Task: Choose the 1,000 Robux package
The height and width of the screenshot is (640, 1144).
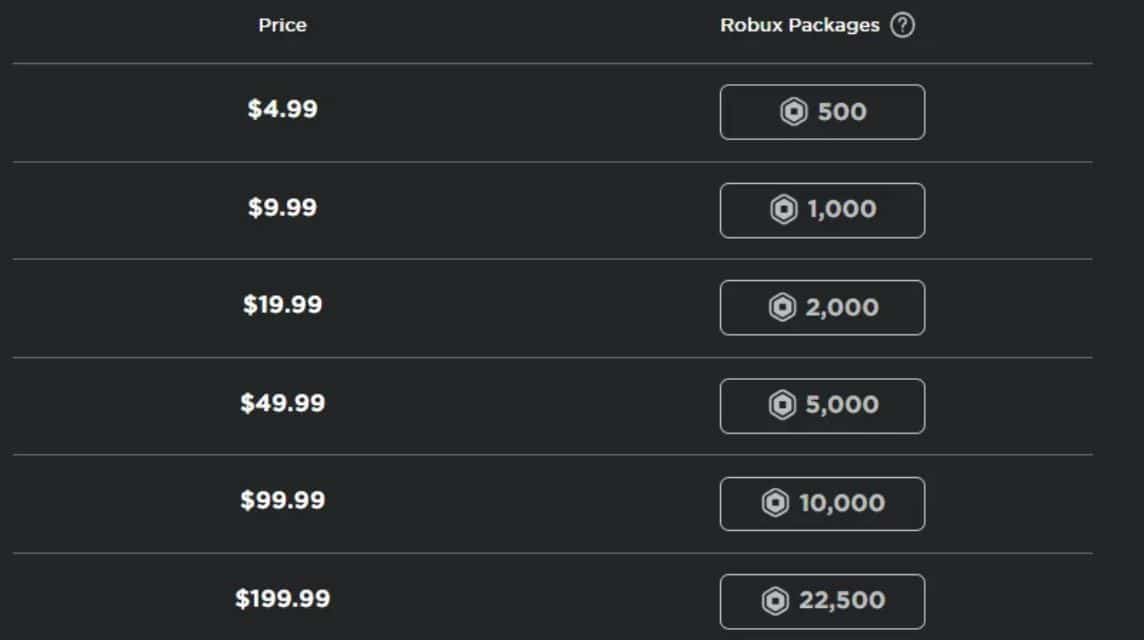Action: (822, 210)
